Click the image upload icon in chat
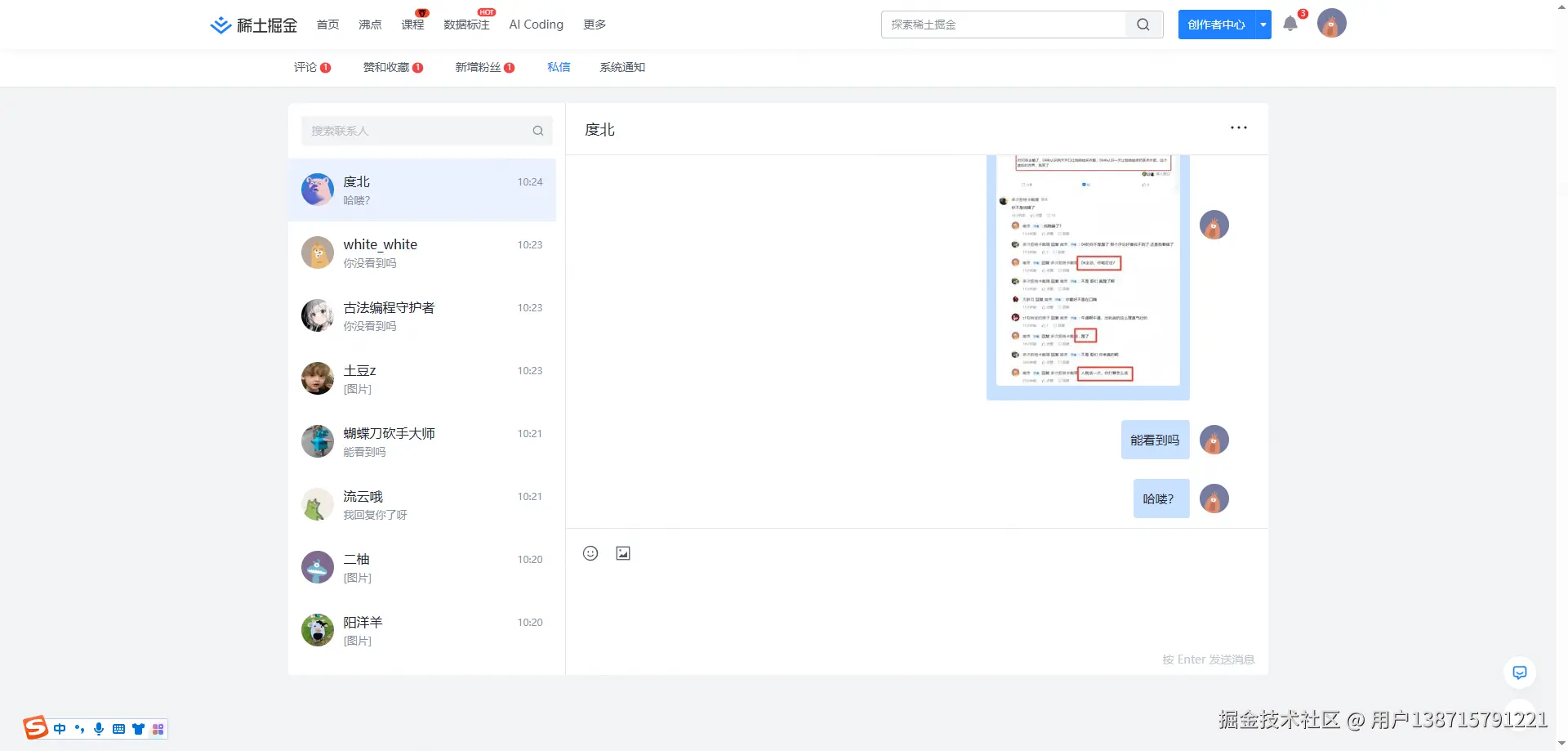Viewport: 1568px width, 751px height. pos(623,553)
